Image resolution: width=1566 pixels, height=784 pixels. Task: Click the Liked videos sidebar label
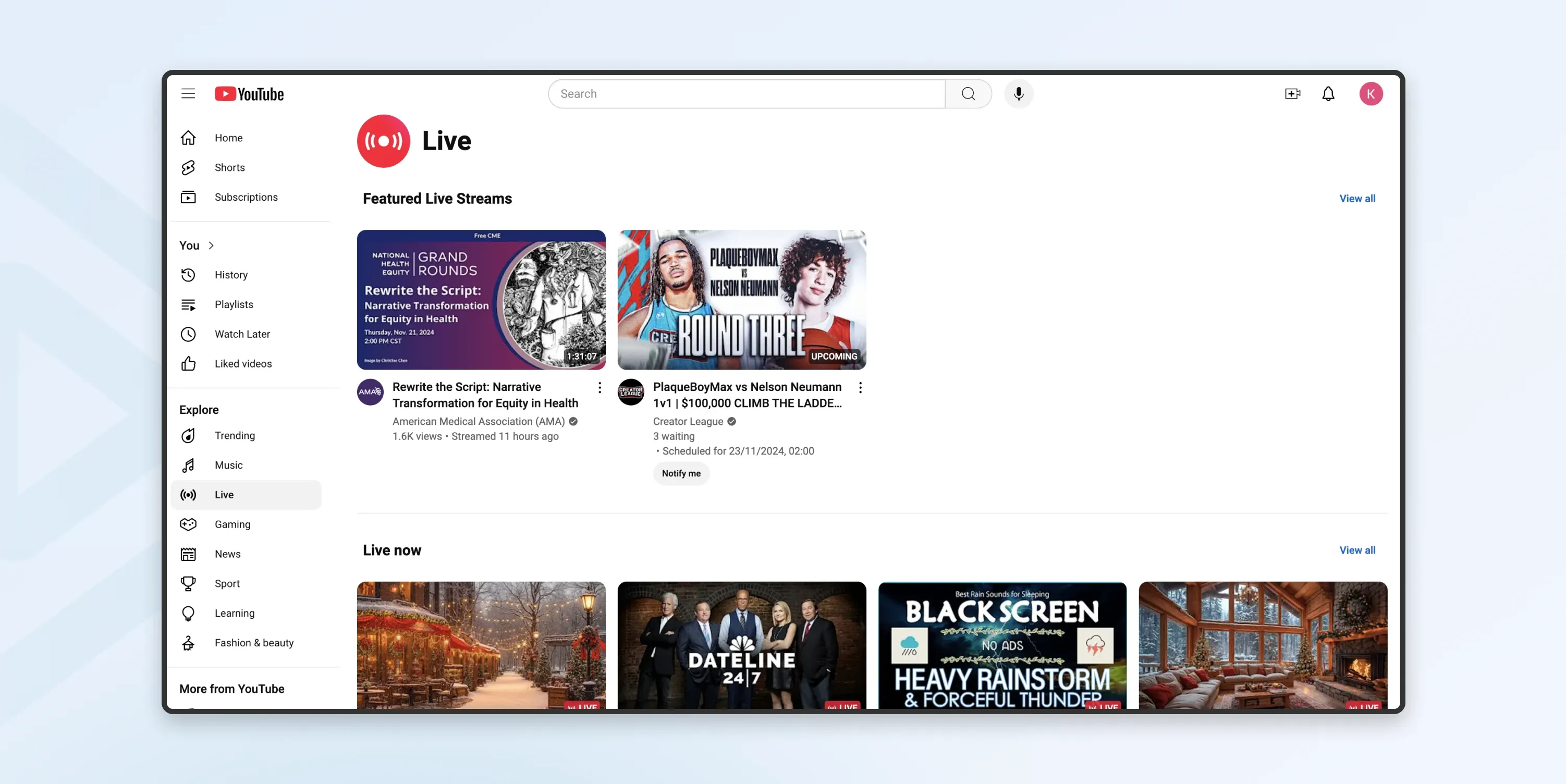click(x=243, y=363)
